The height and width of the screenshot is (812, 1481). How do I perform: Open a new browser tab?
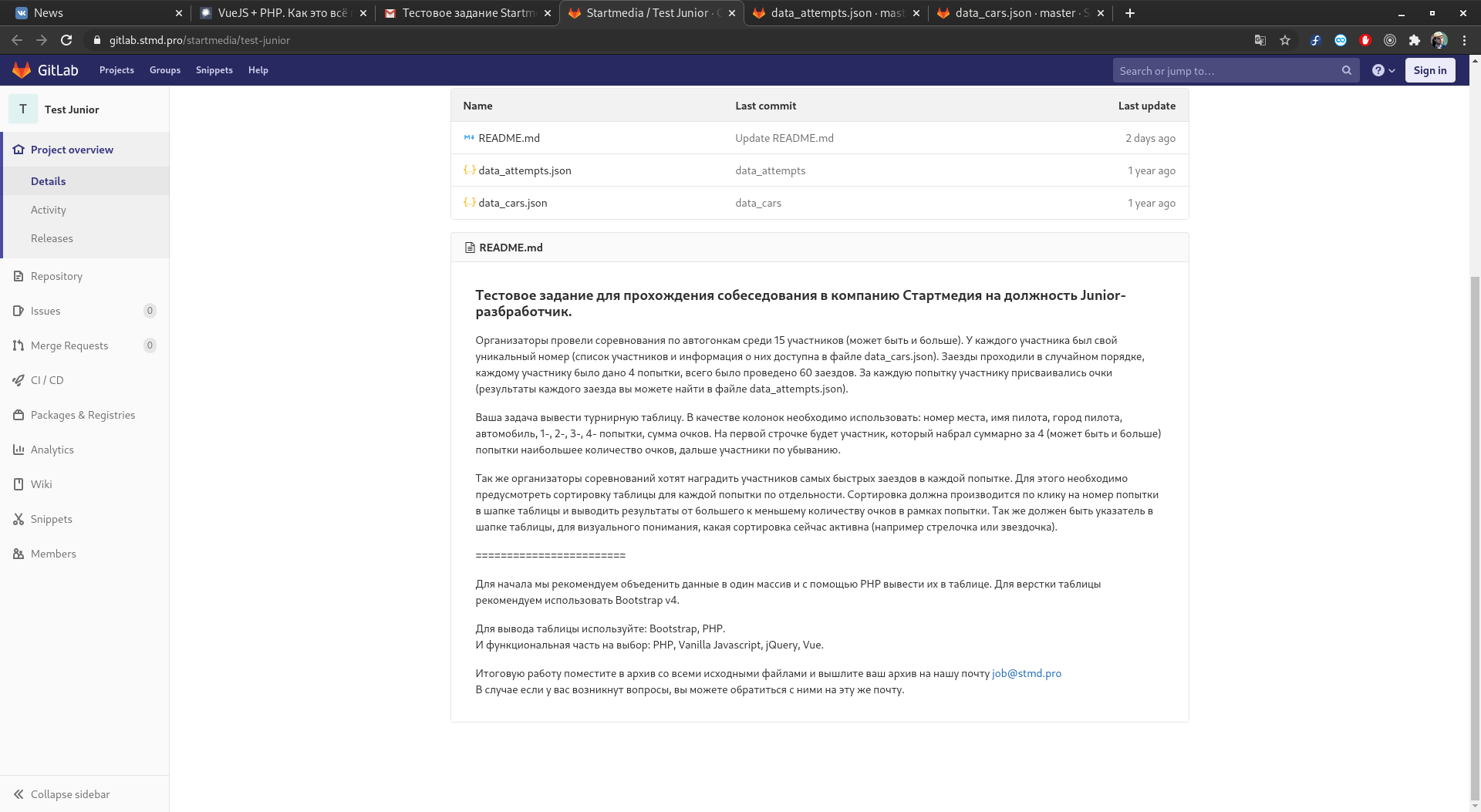click(1130, 13)
